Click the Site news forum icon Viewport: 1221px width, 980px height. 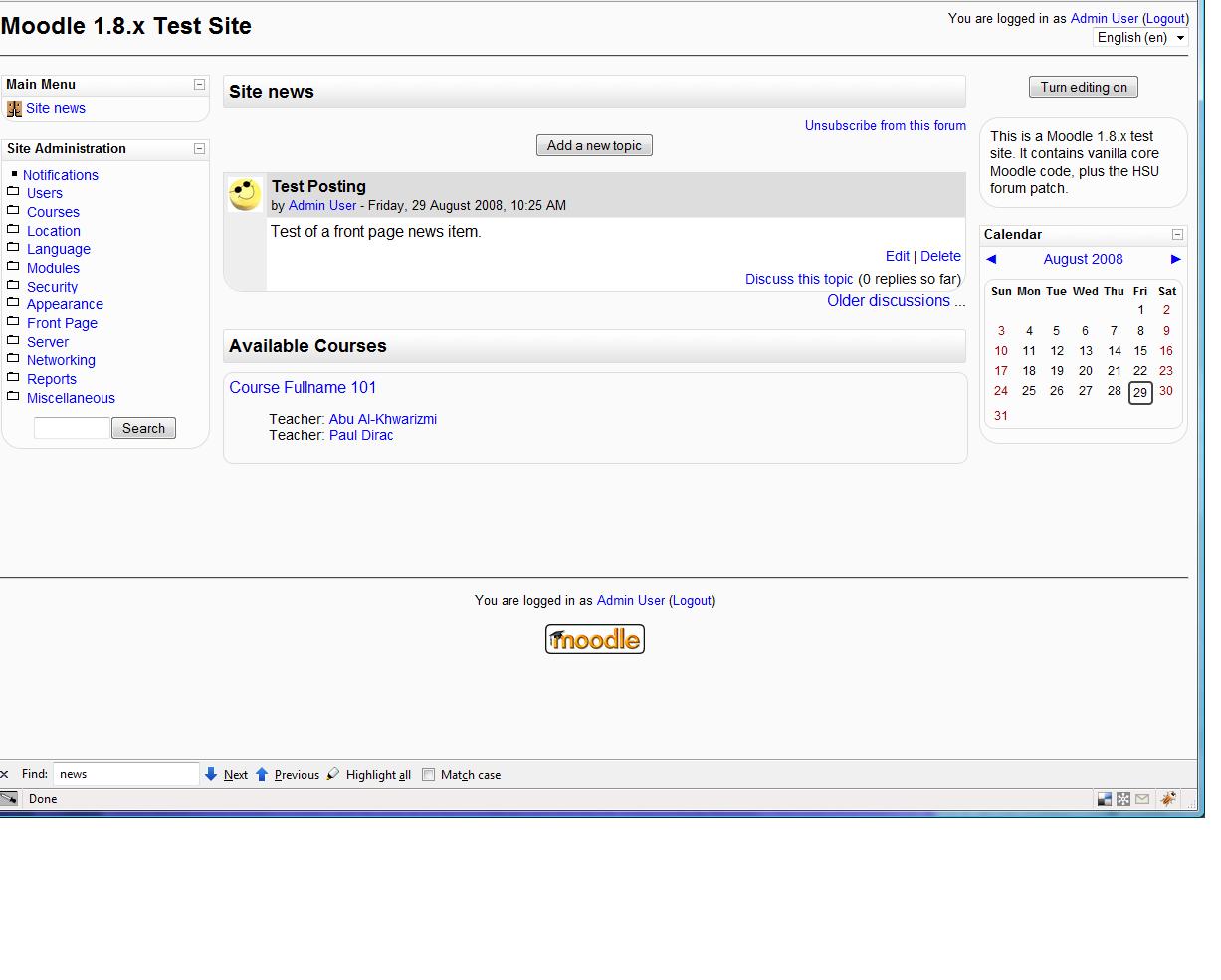pos(14,109)
